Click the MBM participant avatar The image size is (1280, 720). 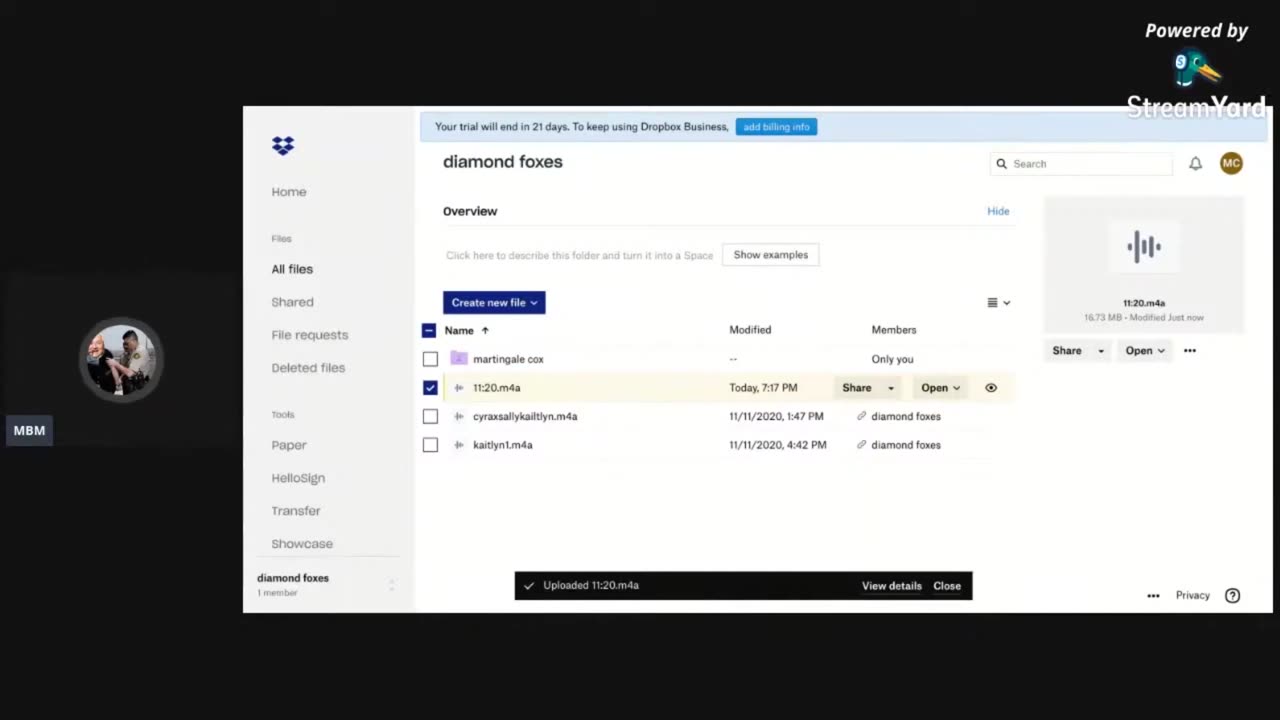[x=121, y=360]
